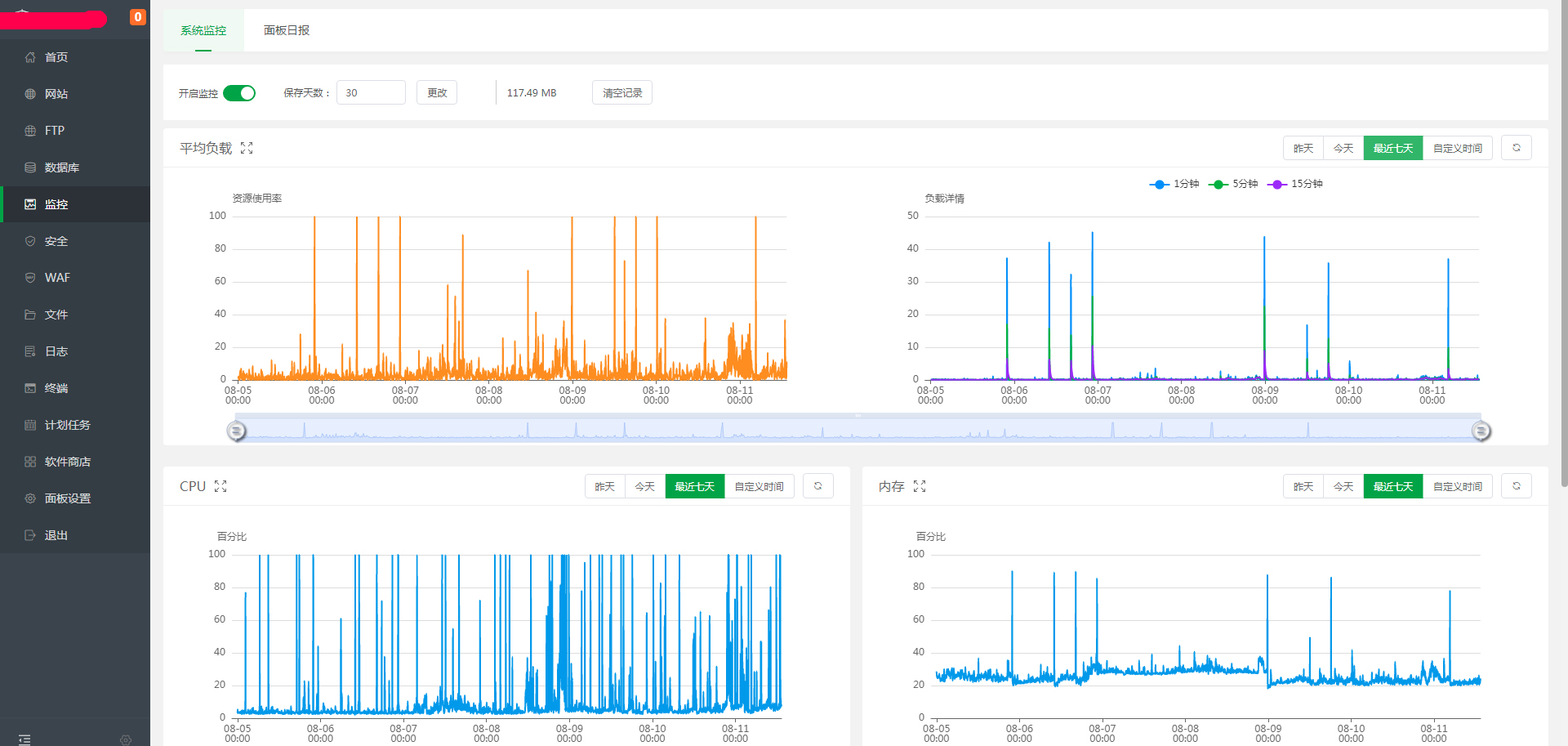Viewport: 1568px width, 746px height.
Task: Click the shield icon beside 安全
Action: [x=30, y=241]
